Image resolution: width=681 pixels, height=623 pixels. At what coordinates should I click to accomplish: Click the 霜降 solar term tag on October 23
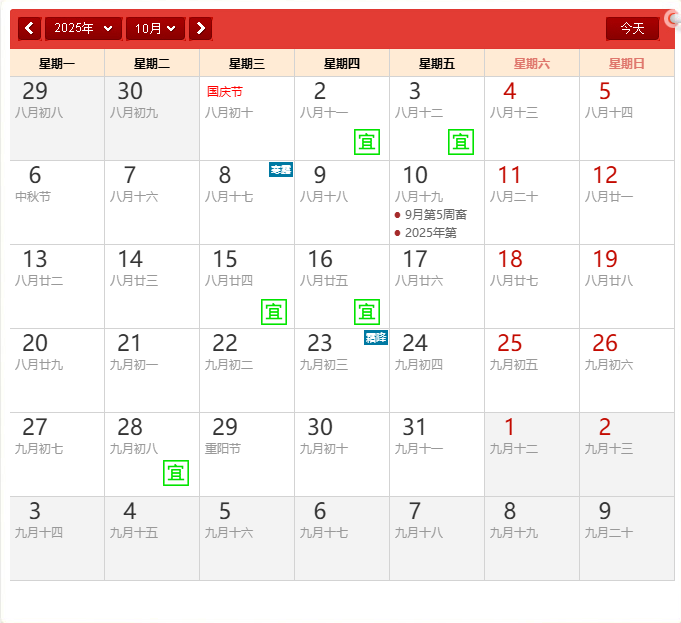click(x=375, y=338)
